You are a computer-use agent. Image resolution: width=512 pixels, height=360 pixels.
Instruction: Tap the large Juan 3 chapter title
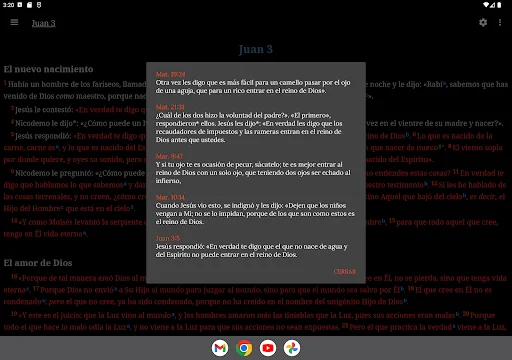[x=256, y=49]
